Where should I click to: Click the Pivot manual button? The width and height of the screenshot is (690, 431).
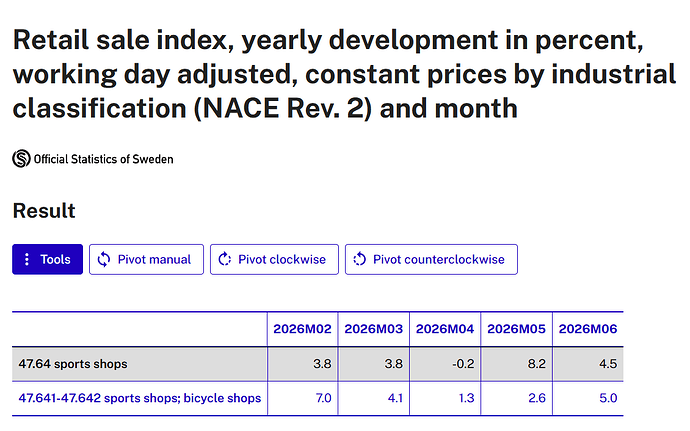(x=147, y=259)
